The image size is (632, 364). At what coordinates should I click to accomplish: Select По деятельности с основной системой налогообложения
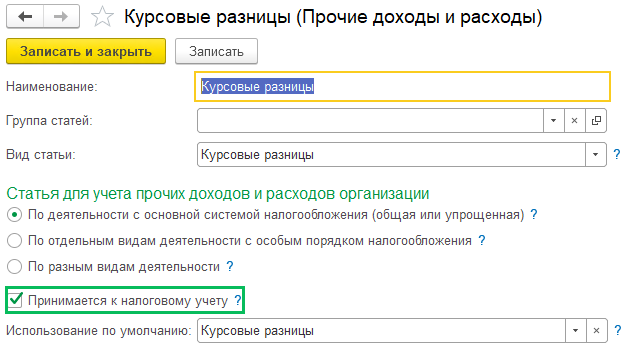15,214
